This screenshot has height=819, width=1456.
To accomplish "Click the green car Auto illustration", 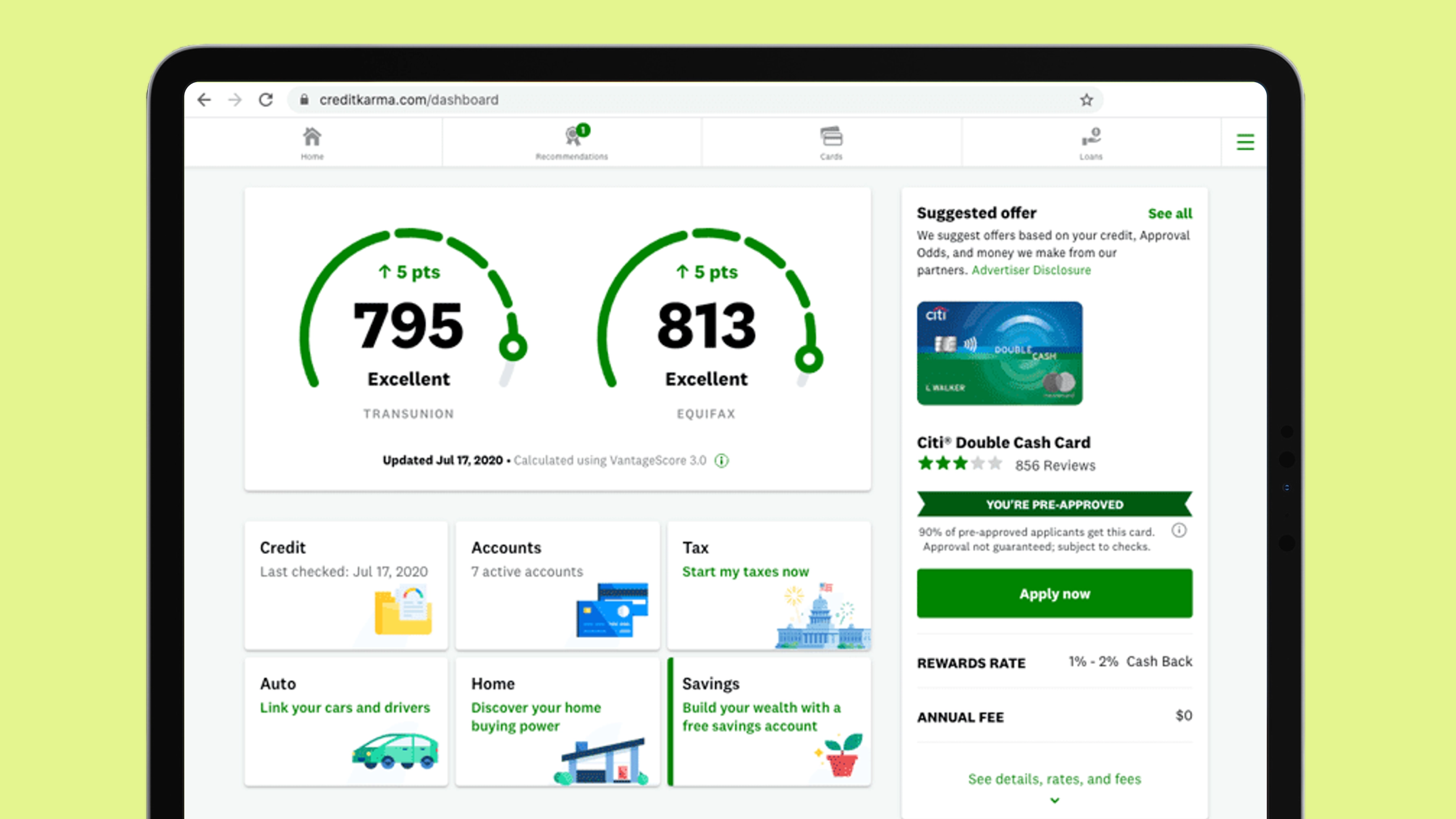I will (395, 751).
